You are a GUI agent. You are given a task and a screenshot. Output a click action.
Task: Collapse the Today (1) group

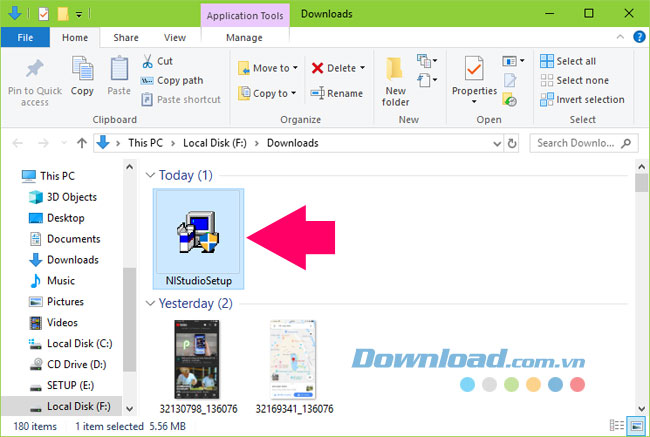click(x=148, y=175)
